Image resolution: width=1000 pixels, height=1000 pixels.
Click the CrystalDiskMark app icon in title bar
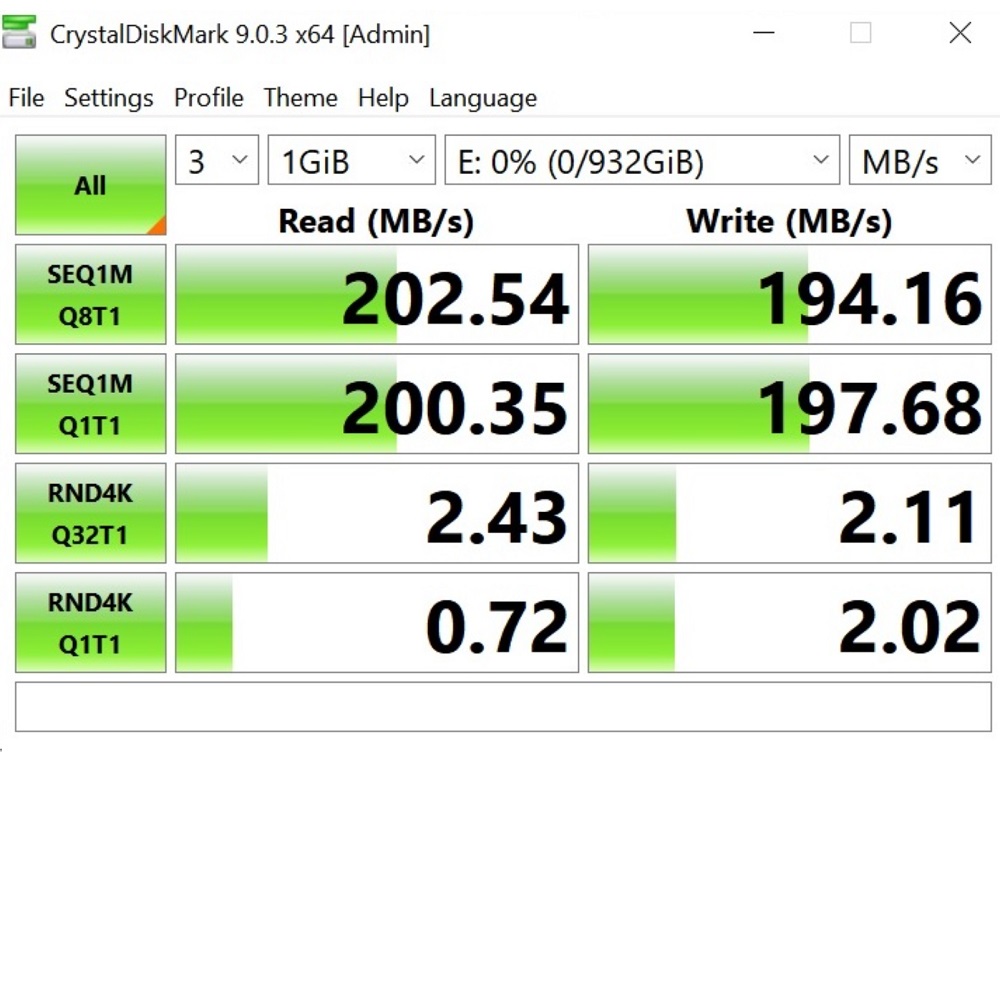[19, 33]
